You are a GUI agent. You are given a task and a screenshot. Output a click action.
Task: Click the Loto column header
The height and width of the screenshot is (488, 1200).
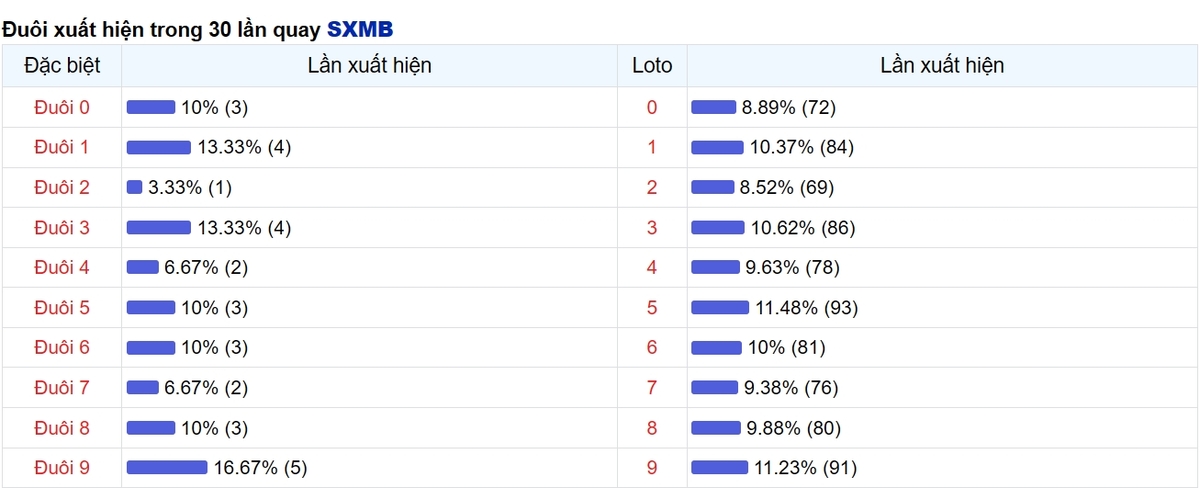click(x=652, y=66)
